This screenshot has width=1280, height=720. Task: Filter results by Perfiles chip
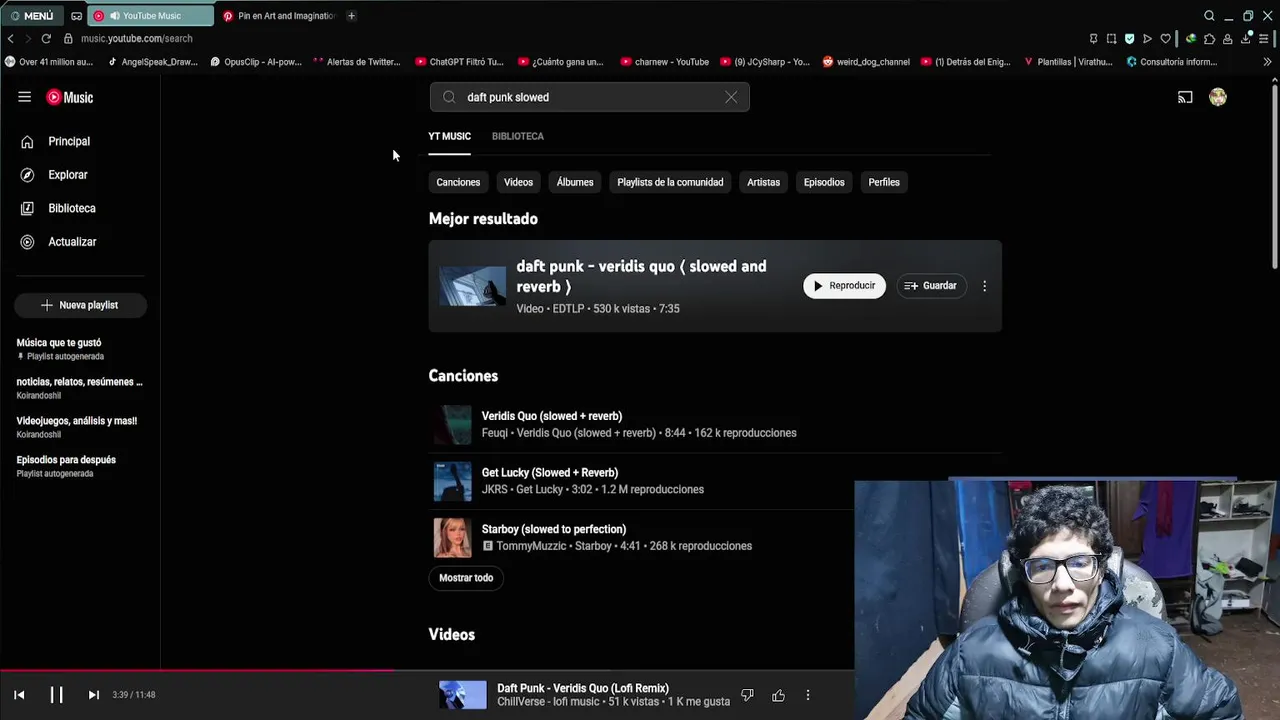[884, 182]
